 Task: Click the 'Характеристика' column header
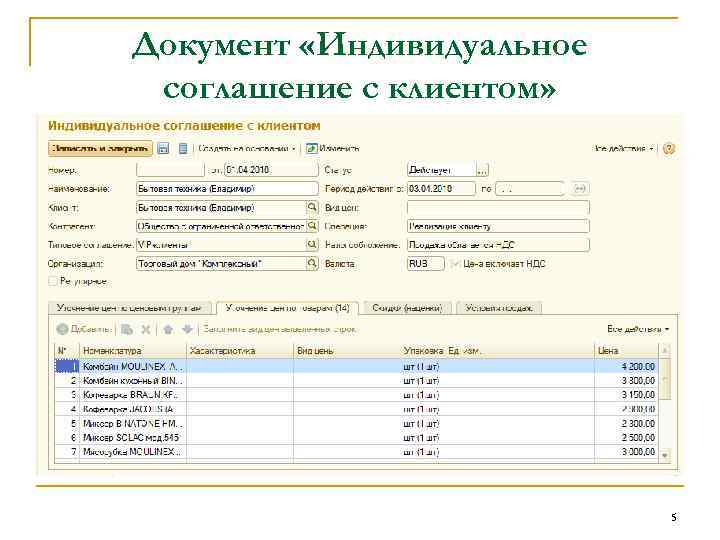(240, 351)
